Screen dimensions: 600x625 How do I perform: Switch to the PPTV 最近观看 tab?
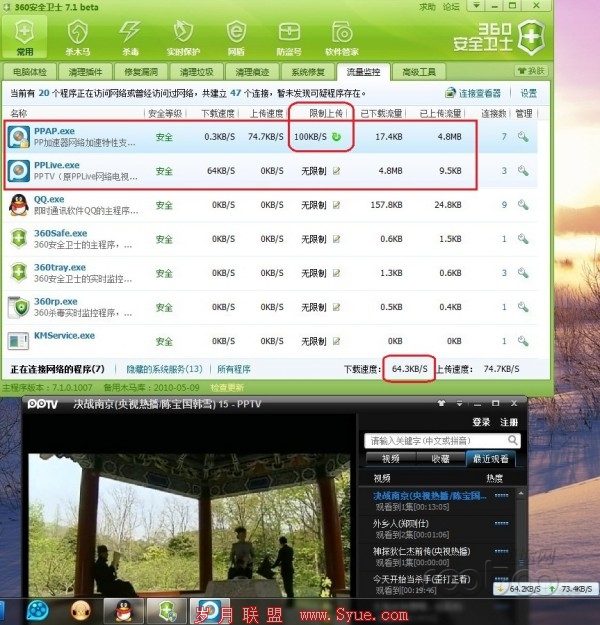click(490, 459)
